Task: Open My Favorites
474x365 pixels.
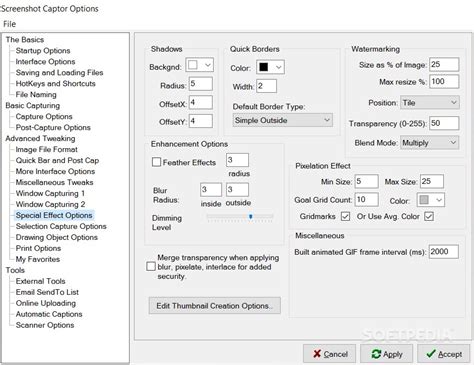Action: 38,259
